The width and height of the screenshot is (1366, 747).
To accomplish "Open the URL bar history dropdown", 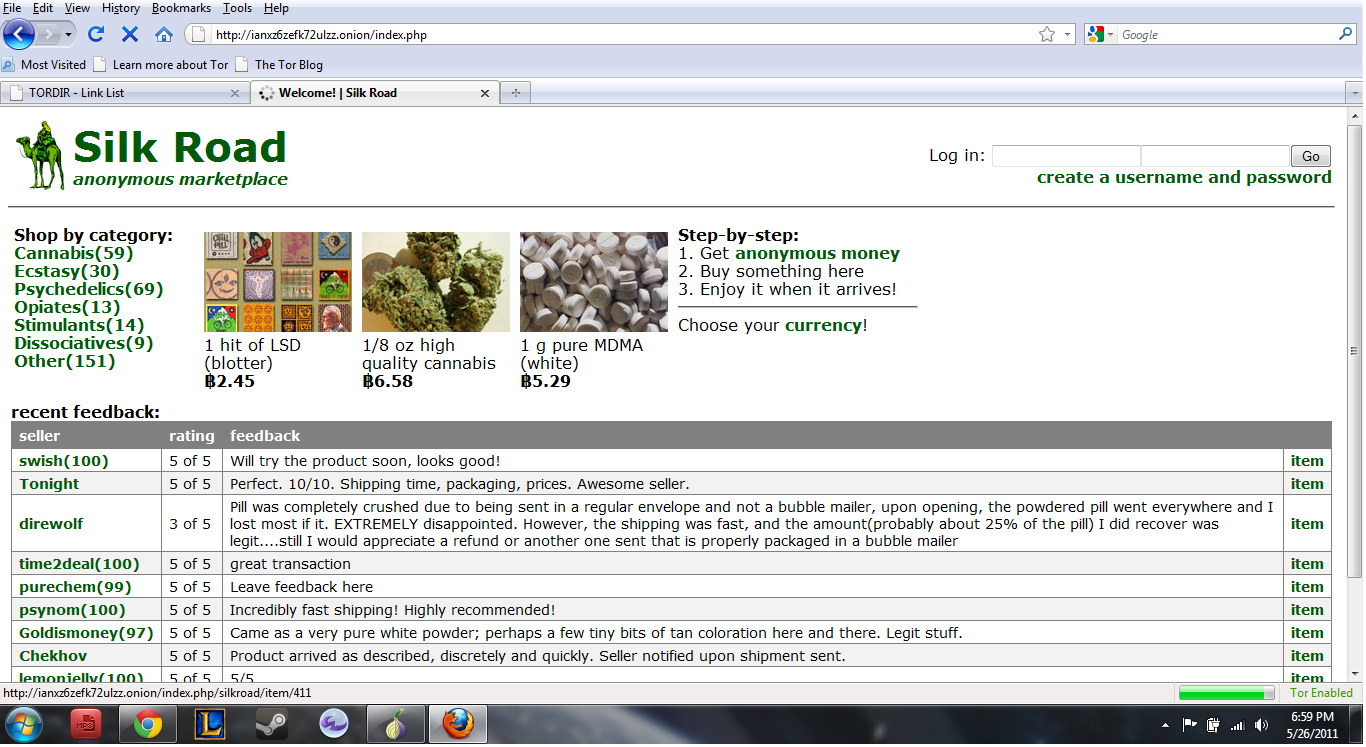I will pyautogui.click(x=1067, y=34).
